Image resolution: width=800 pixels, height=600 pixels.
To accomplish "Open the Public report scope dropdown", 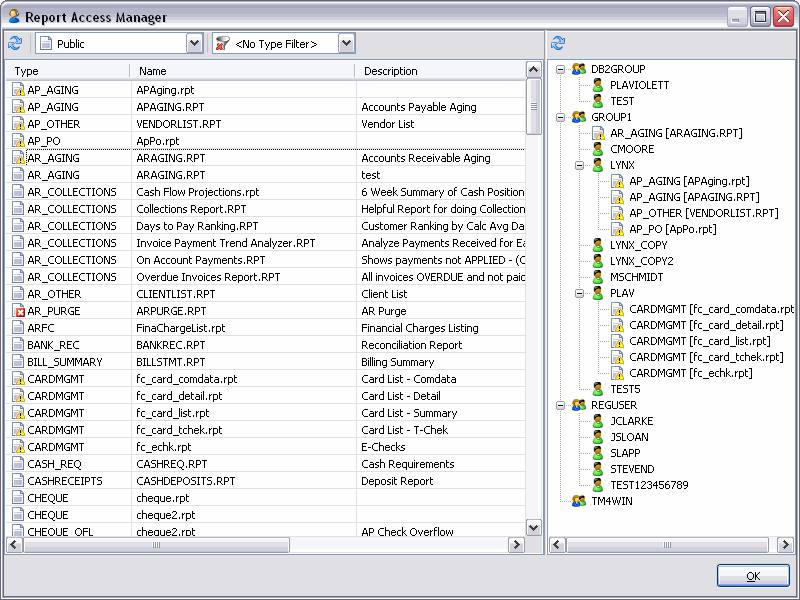I will (x=194, y=43).
